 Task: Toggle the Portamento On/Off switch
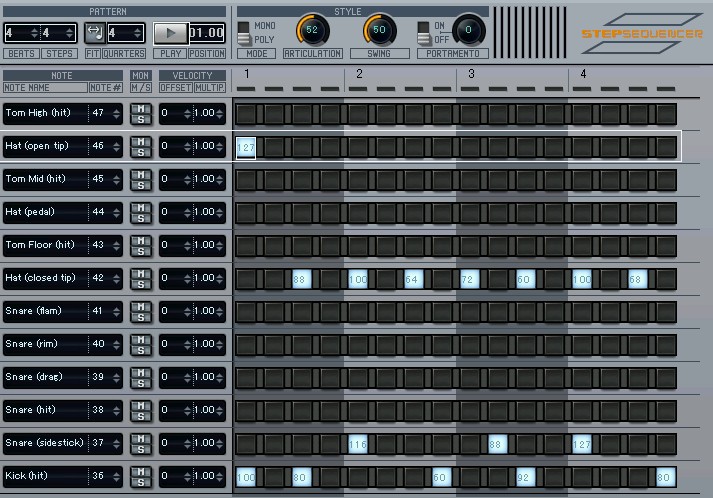click(423, 33)
